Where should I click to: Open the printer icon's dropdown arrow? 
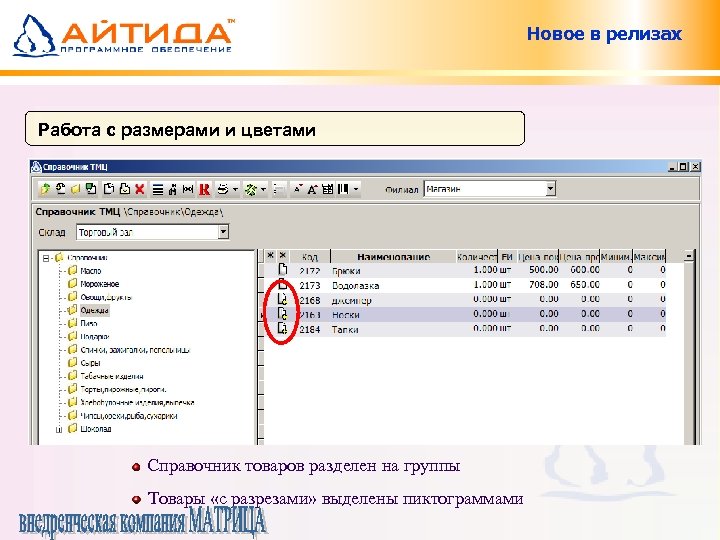tap(235, 189)
